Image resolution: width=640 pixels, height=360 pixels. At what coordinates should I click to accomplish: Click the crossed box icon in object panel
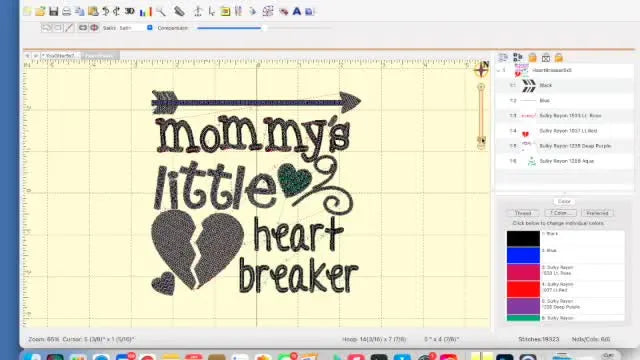[546, 58]
